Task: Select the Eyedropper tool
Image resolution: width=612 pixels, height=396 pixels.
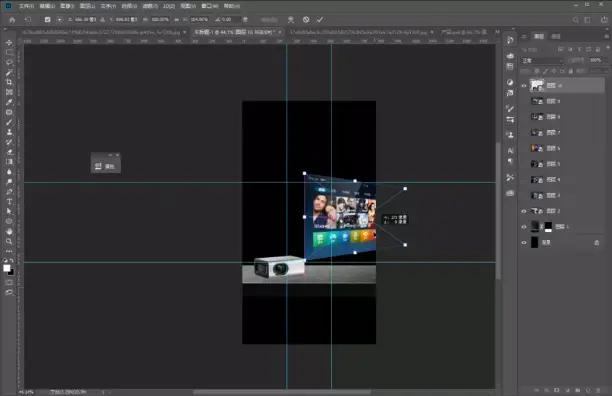Action: (9, 102)
